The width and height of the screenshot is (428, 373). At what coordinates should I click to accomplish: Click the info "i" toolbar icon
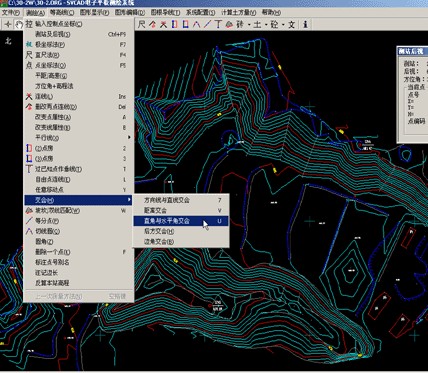coord(306,24)
